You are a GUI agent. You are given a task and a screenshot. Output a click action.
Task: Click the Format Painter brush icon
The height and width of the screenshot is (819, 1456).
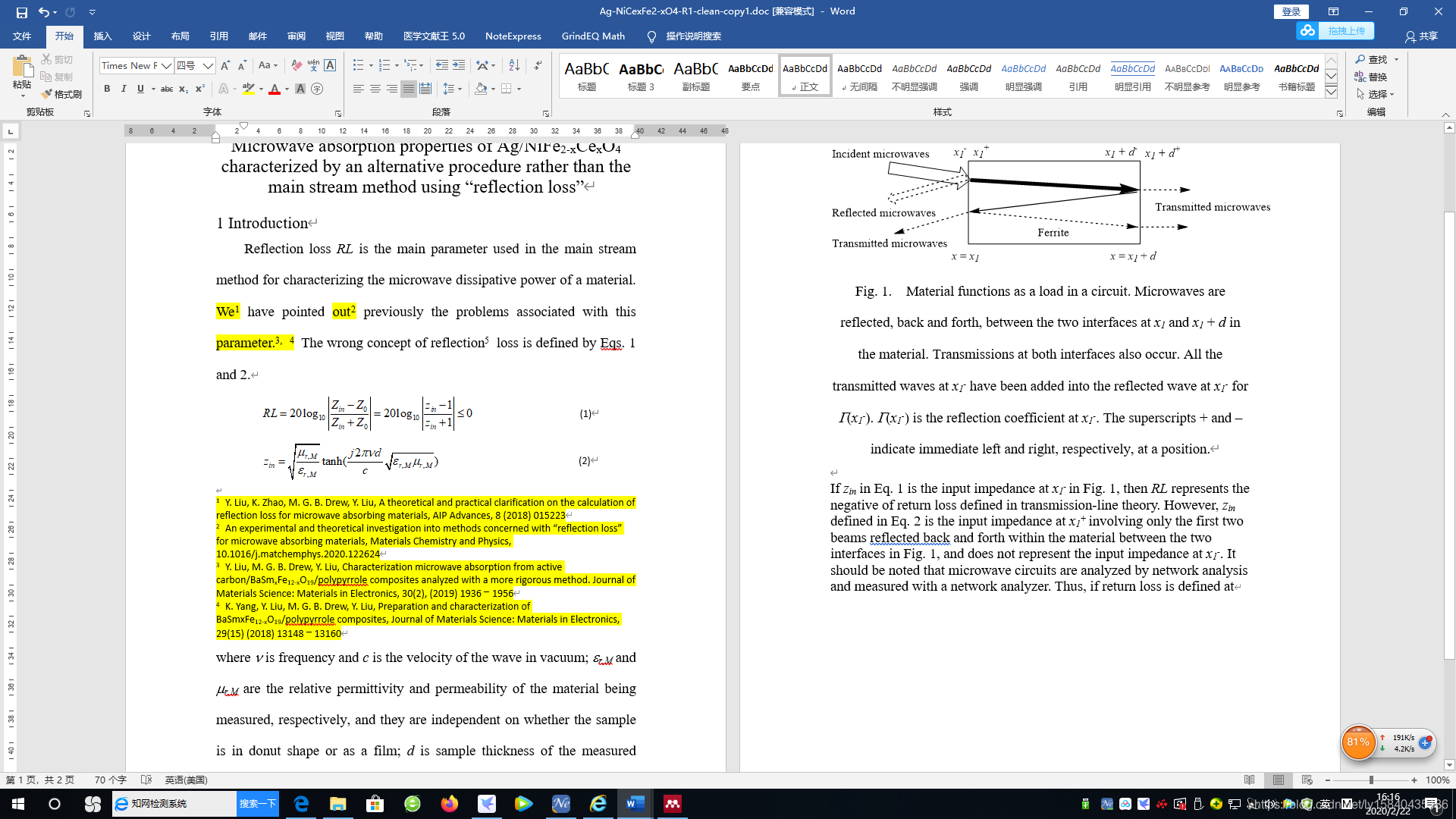coord(47,94)
